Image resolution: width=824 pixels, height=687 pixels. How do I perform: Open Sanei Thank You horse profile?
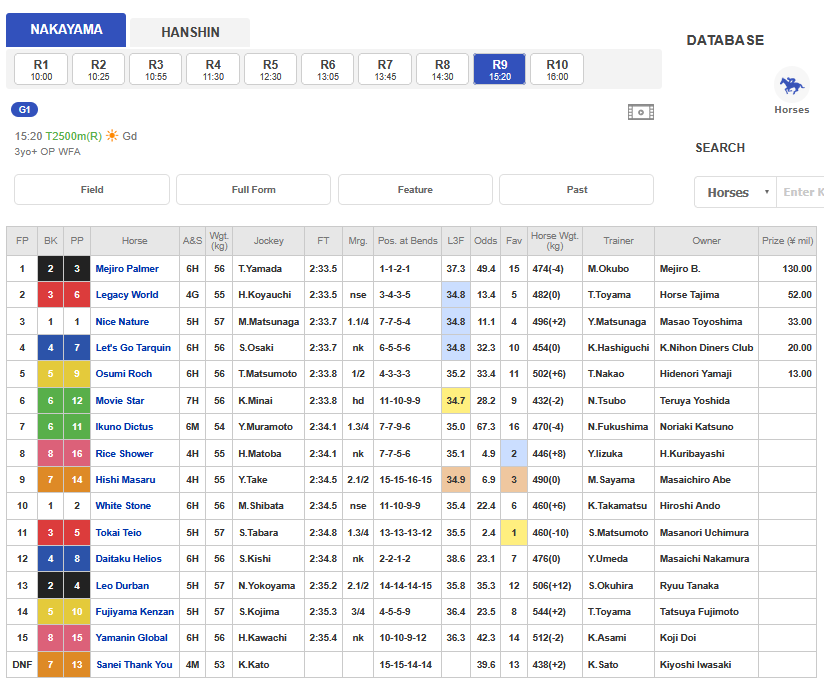(134, 664)
